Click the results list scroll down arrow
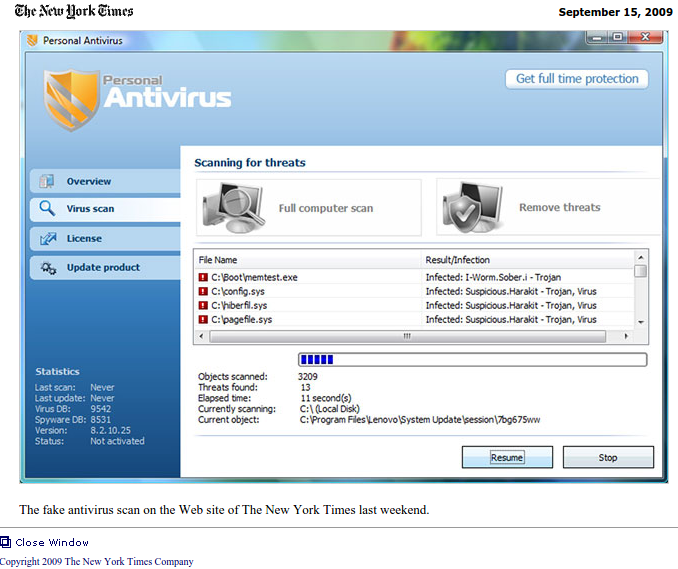Screen dimensions: 678x569 (641, 322)
